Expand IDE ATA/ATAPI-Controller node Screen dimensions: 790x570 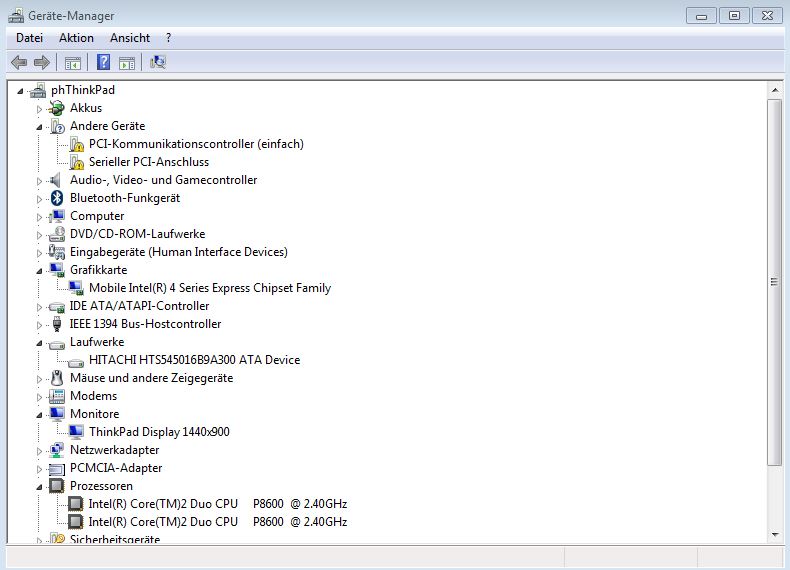[39, 307]
